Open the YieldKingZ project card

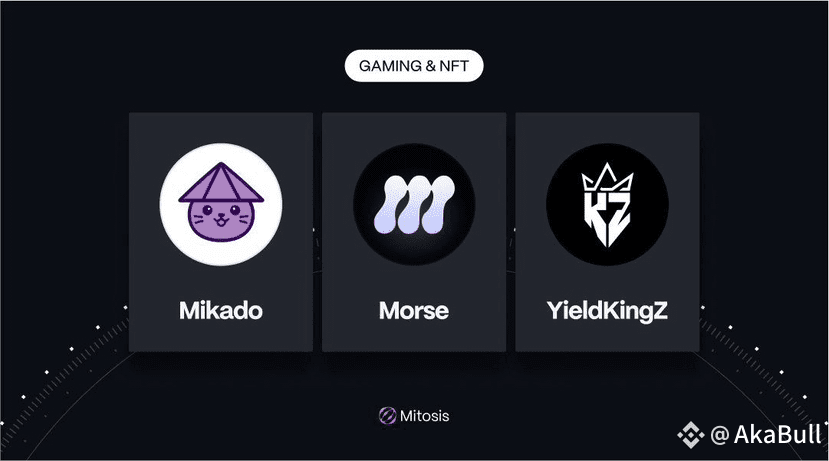[607, 232]
